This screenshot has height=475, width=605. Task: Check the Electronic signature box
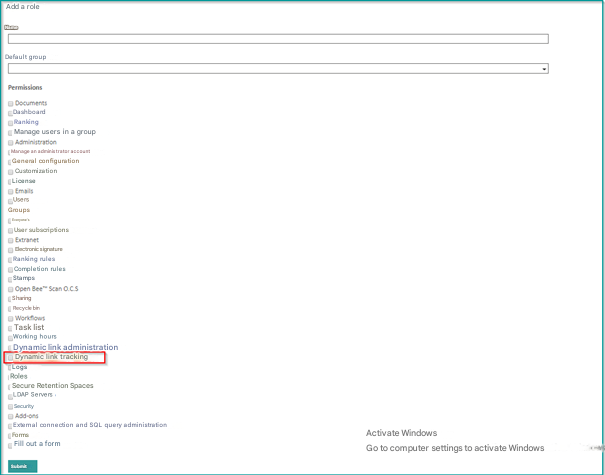pos(10,250)
